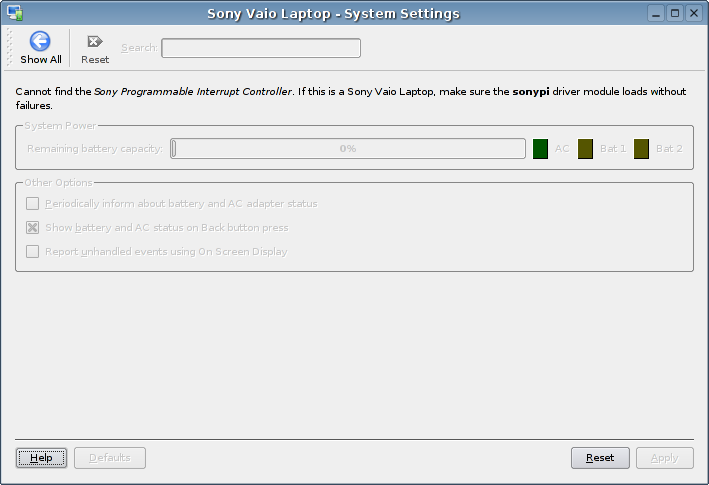Viewport: 709px width, 485px height.
Task: Click the remaining battery capacity progress bar
Action: (x=348, y=149)
